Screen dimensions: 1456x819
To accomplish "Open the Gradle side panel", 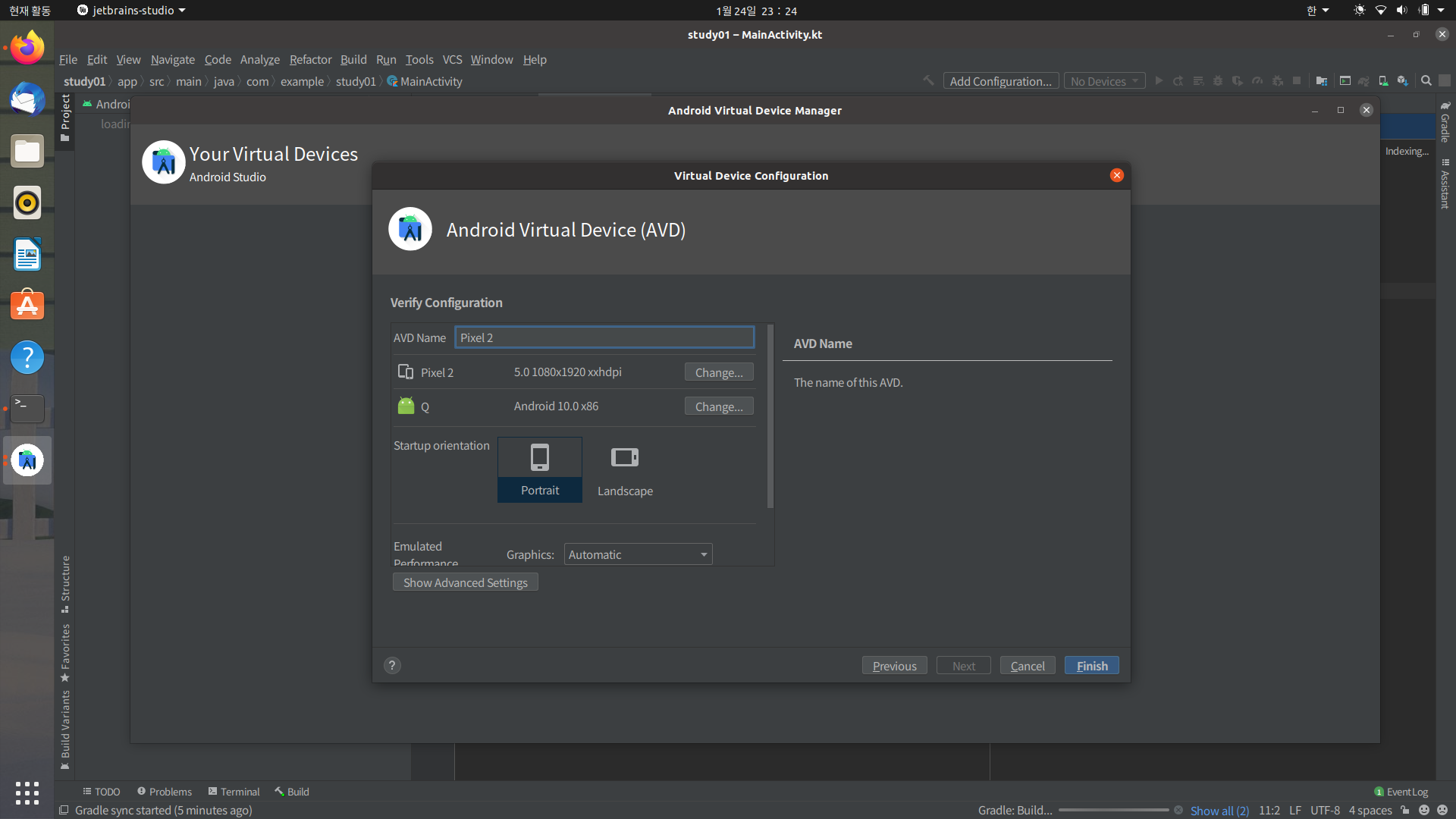I will pos(1445,124).
